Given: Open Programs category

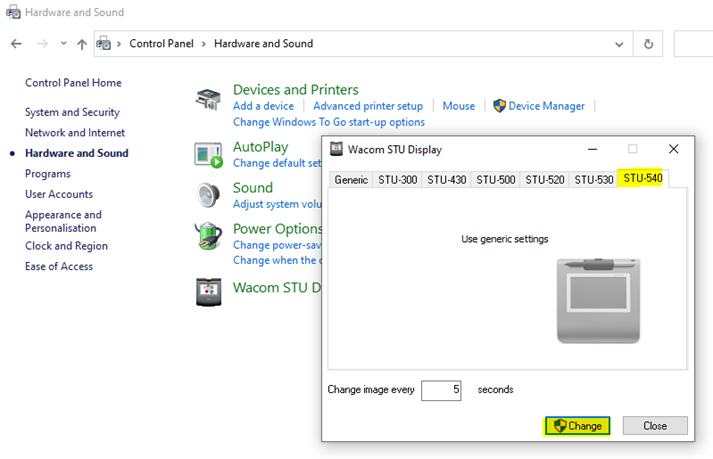Looking at the screenshot, I should 48,174.
